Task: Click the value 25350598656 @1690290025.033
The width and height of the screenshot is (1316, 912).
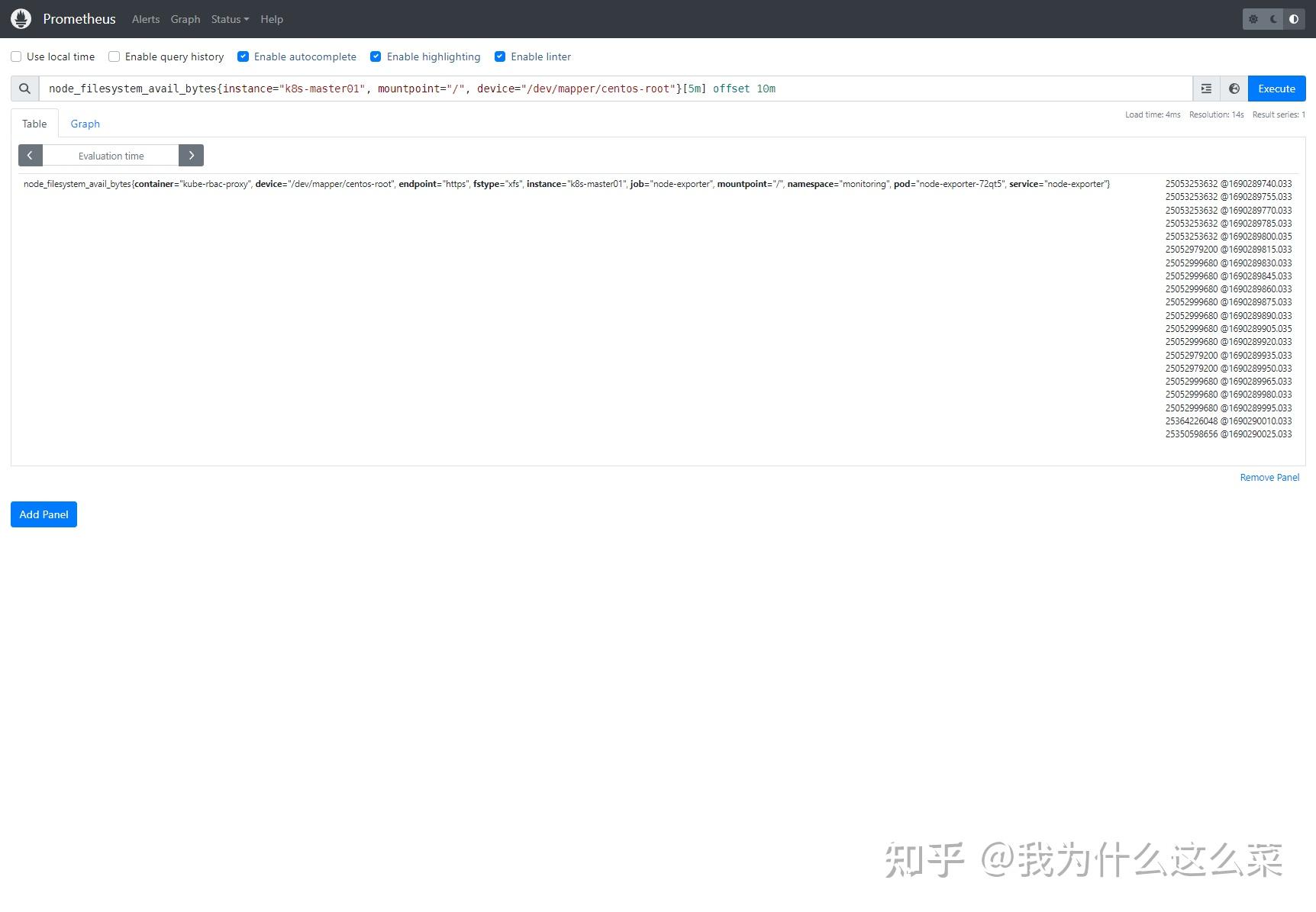Action: [1228, 434]
